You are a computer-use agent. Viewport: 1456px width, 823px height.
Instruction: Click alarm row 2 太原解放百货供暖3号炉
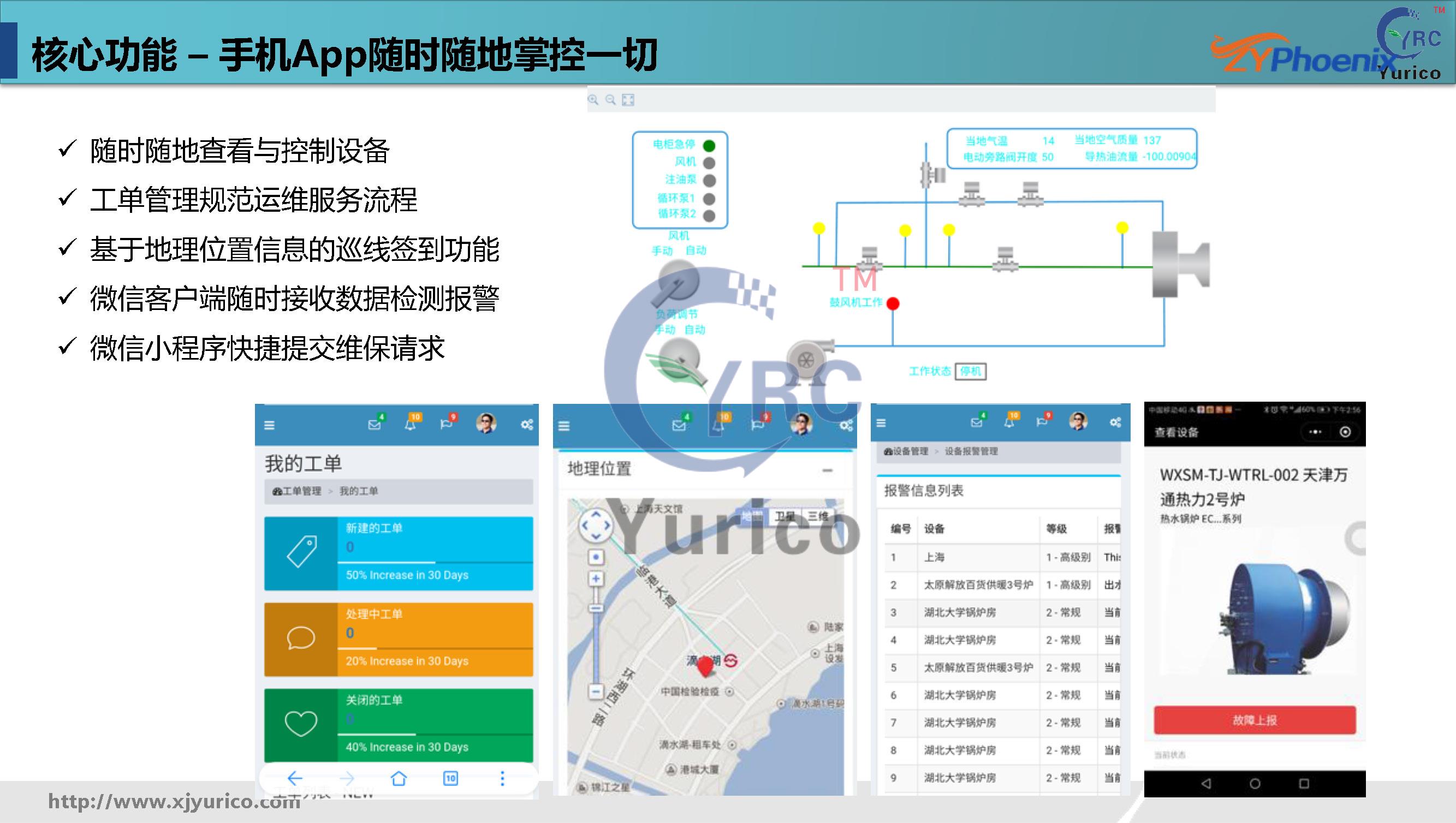coord(978,585)
